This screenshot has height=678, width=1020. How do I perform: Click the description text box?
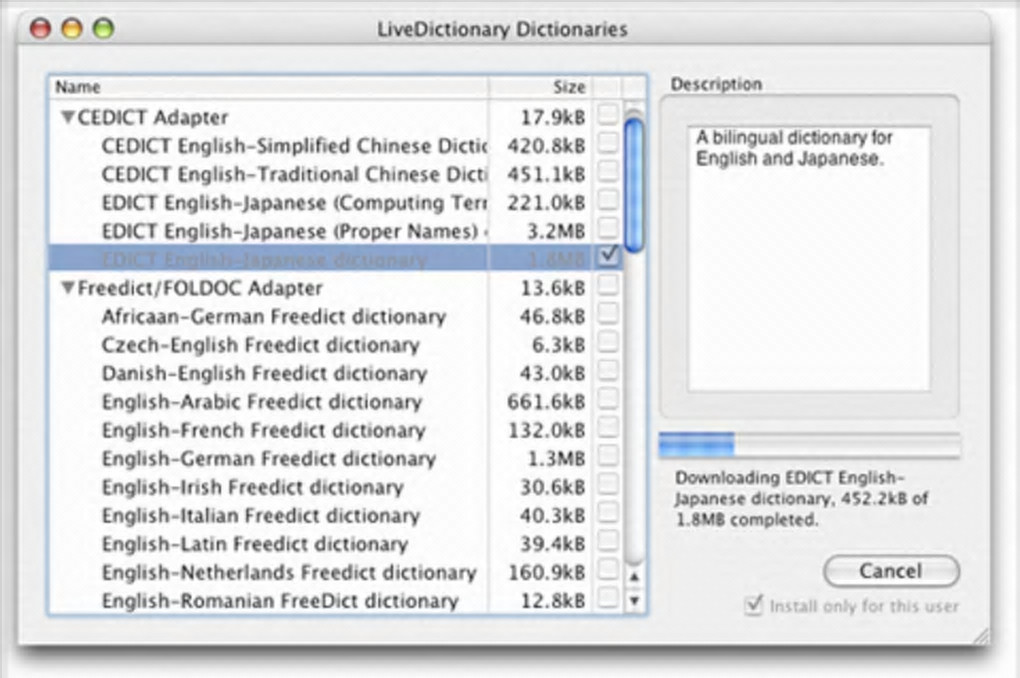809,259
